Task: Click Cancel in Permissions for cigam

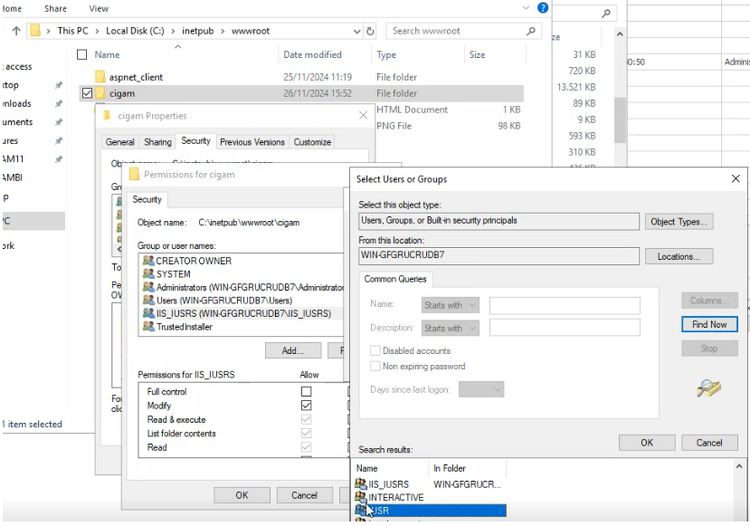Action: (x=304, y=495)
